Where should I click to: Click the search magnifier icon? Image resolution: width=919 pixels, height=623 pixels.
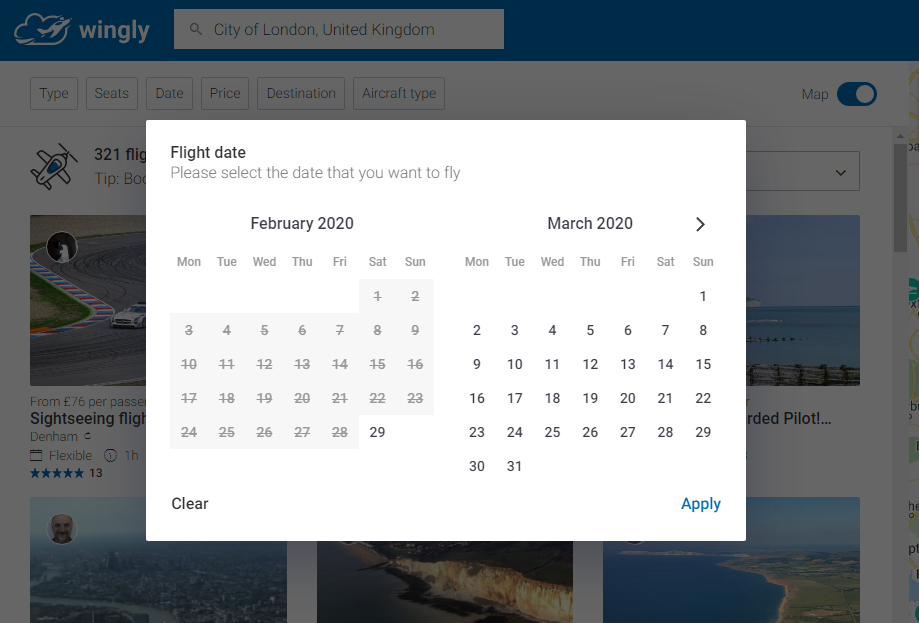point(196,29)
